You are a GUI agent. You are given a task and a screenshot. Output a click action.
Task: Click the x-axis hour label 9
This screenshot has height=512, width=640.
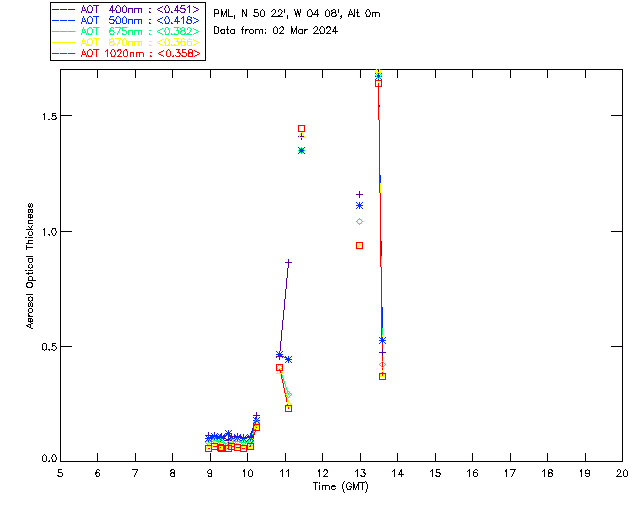(x=210, y=473)
